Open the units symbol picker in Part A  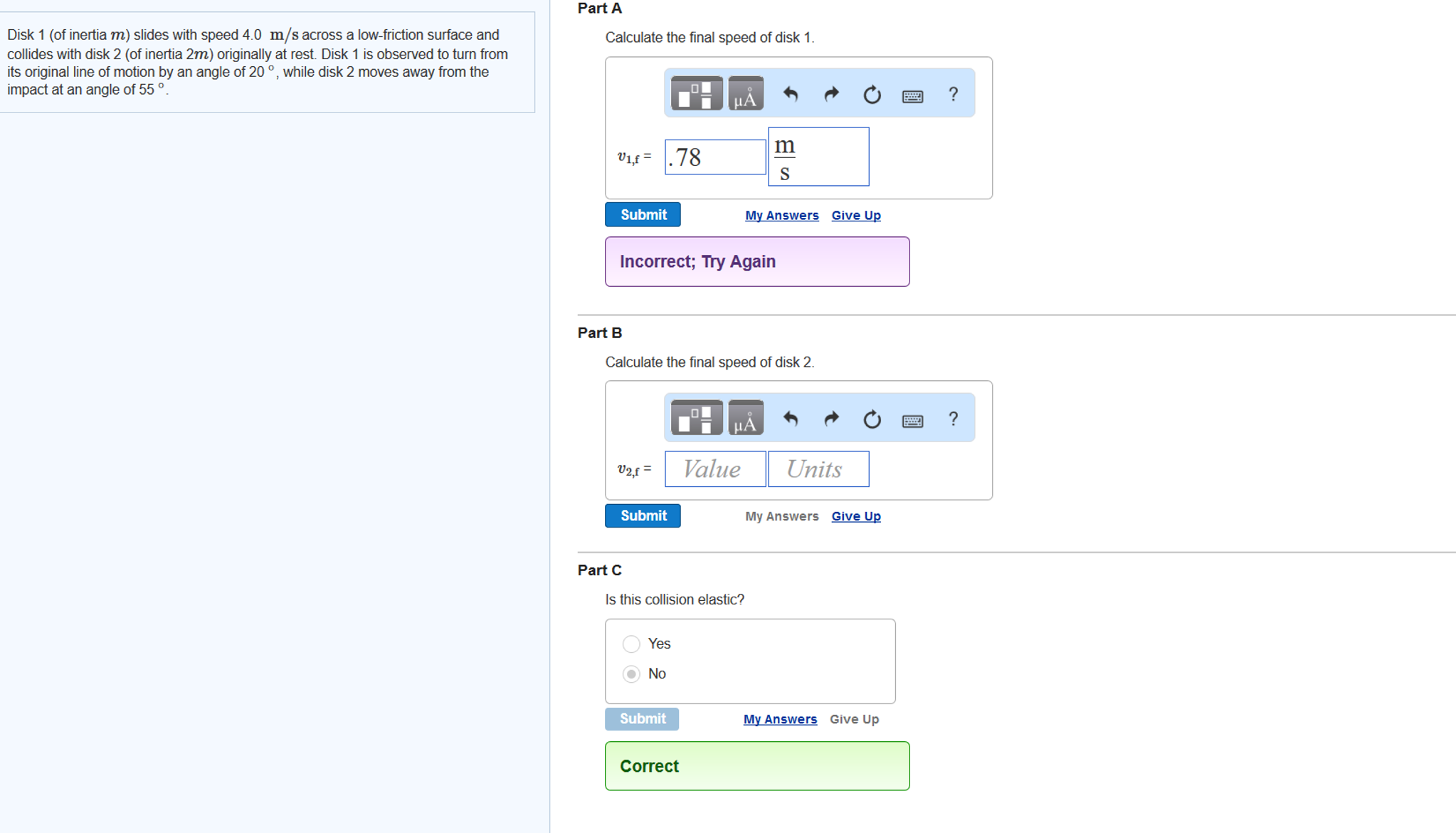744,93
